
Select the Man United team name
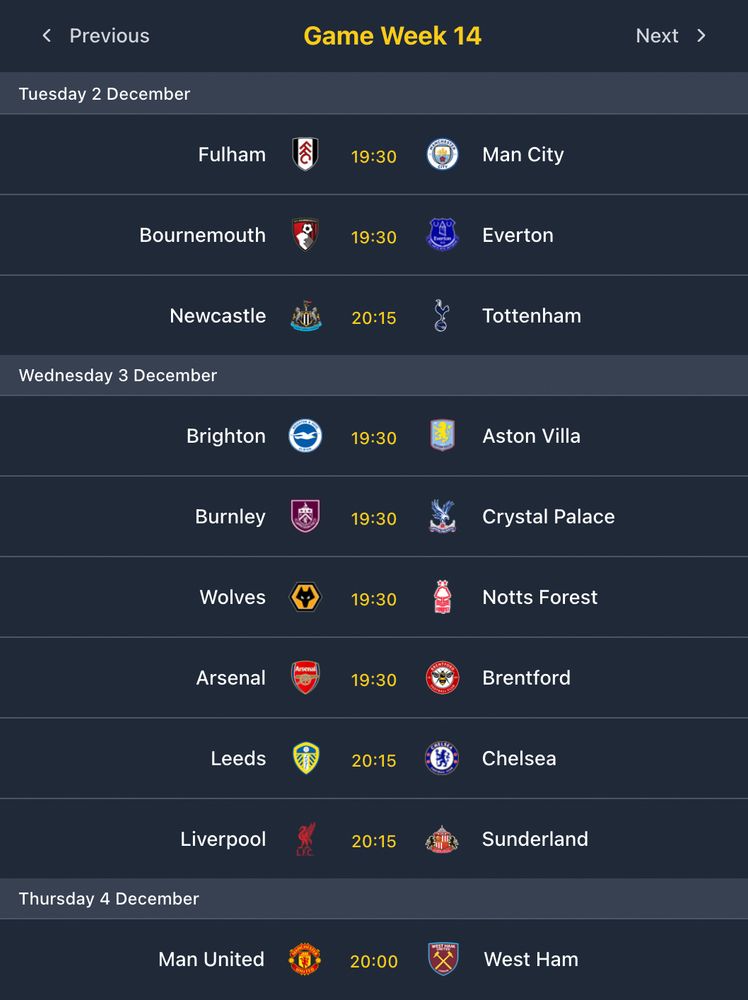click(x=211, y=959)
